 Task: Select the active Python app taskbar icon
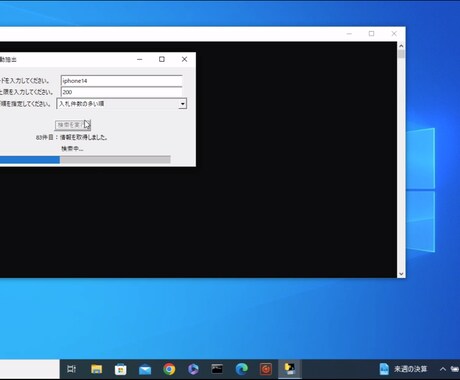(x=290, y=369)
